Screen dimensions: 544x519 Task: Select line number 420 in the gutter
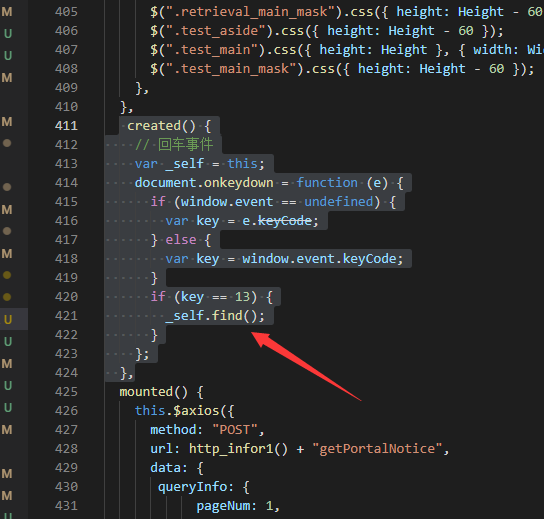(x=66, y=297)
